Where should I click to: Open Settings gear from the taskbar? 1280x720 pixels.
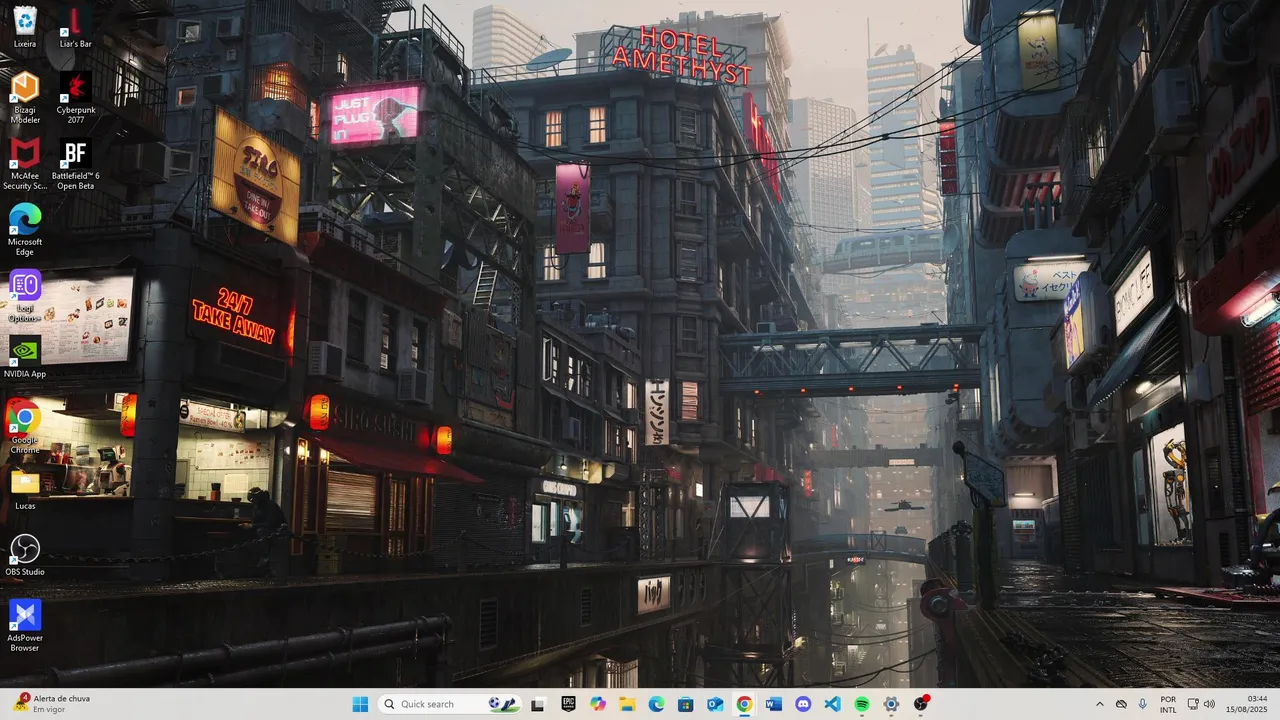[891, 704]
